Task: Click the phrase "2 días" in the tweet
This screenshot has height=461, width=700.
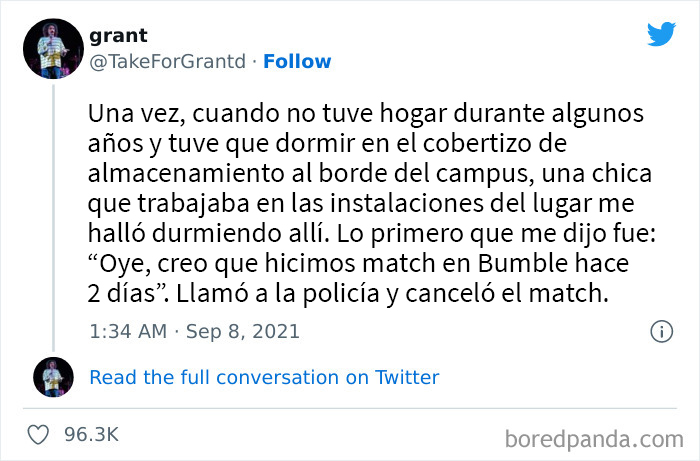Action: coord(123,295)
